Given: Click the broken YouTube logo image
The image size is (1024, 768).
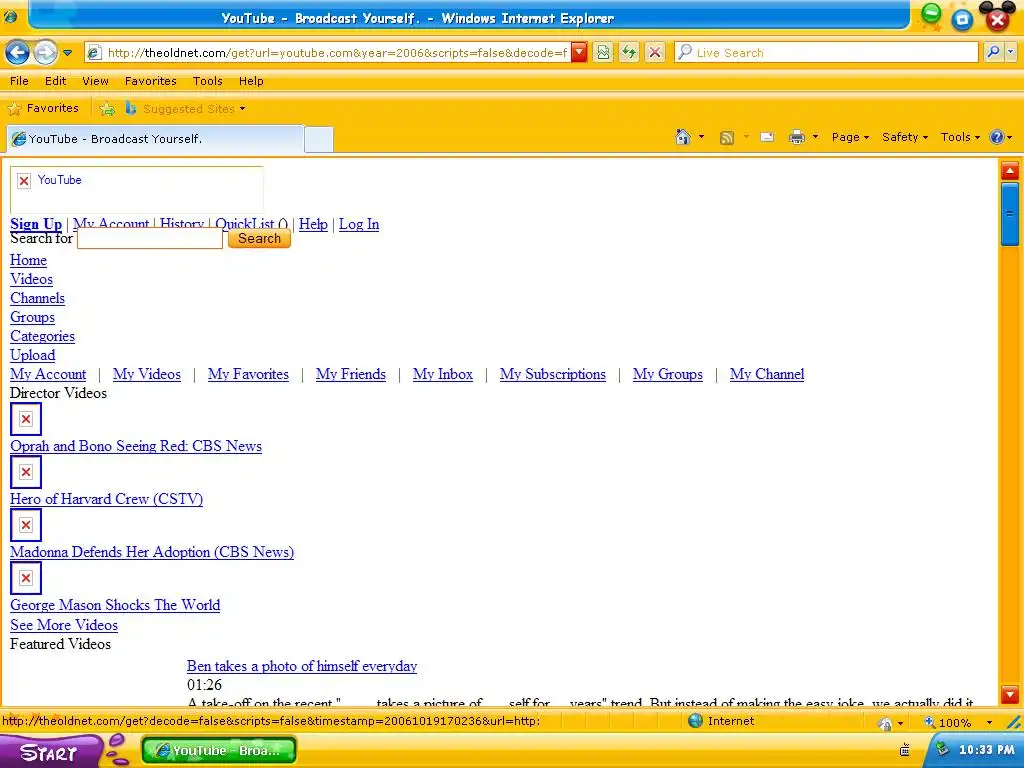Looking at the screenshot, I should pos(136,189).
